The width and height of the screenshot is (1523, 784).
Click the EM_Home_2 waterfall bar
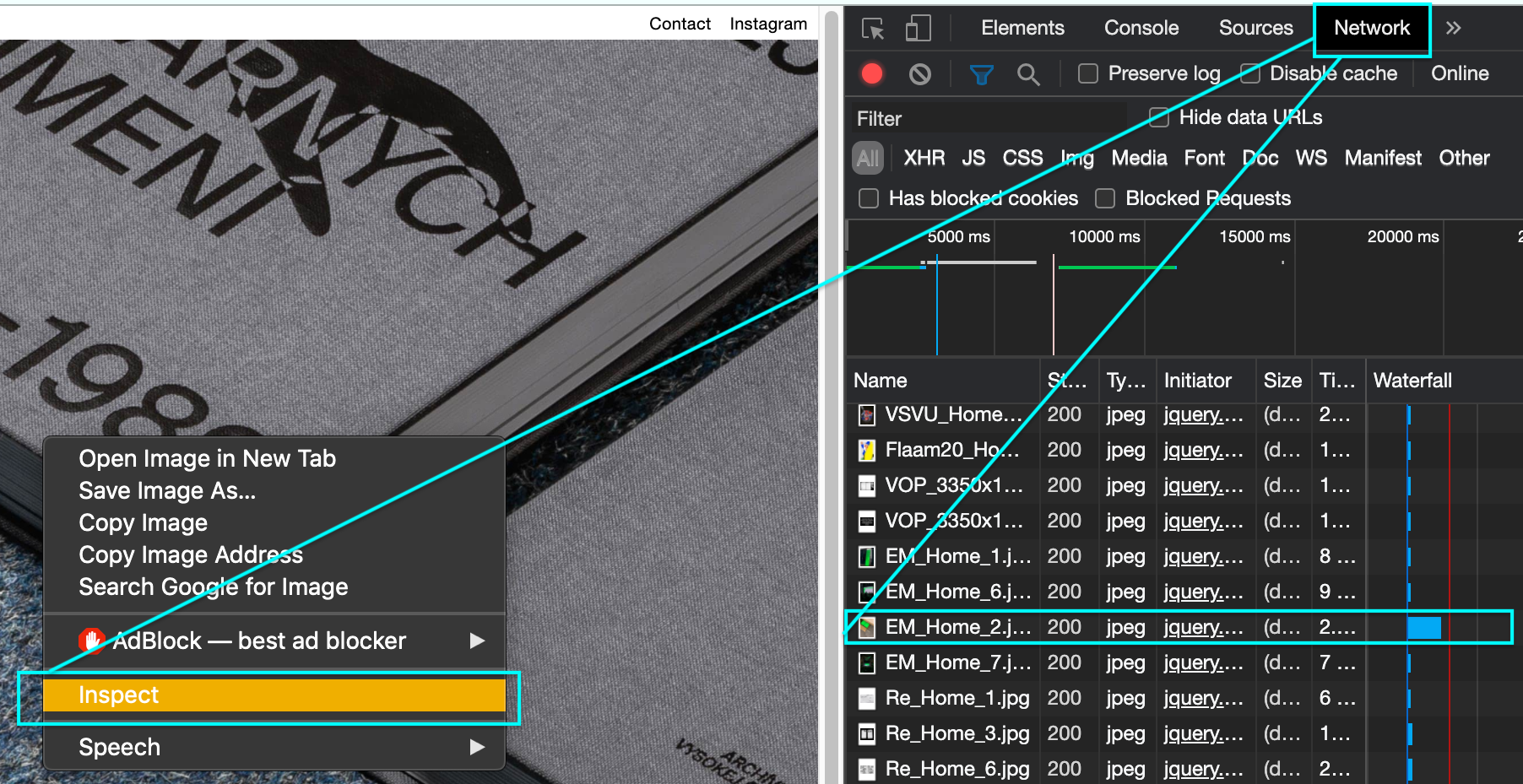pyautogui.click(x=1423, y=628)
